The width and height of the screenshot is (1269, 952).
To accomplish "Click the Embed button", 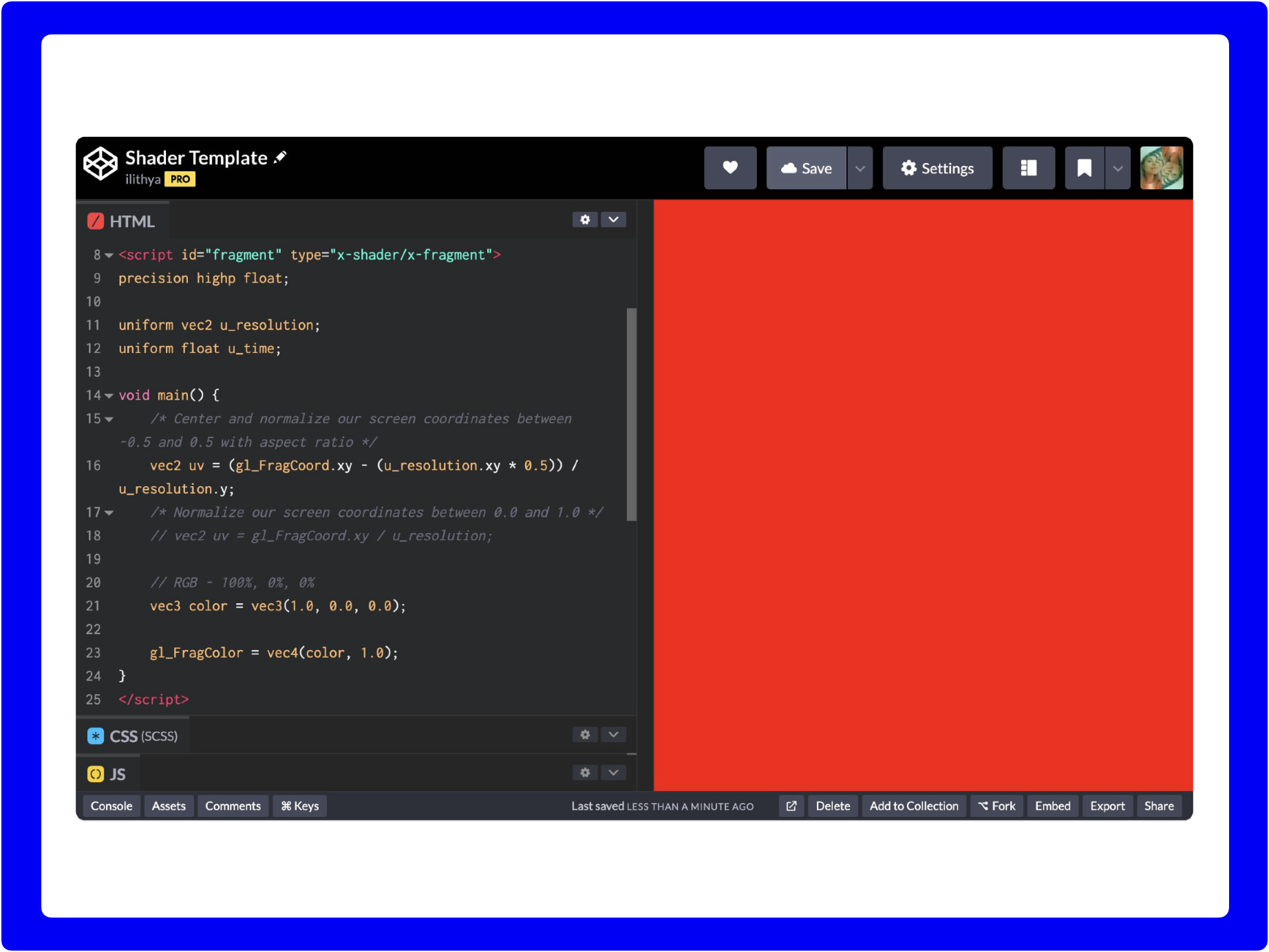I will 1052,805.
